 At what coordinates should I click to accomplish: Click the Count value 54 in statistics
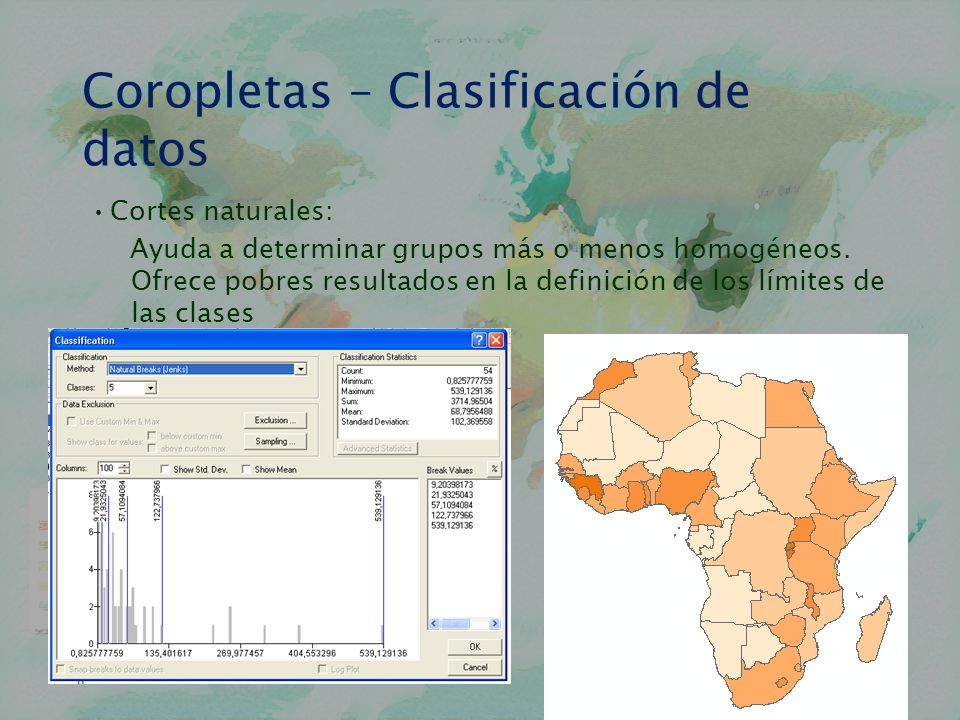(487, 370)
